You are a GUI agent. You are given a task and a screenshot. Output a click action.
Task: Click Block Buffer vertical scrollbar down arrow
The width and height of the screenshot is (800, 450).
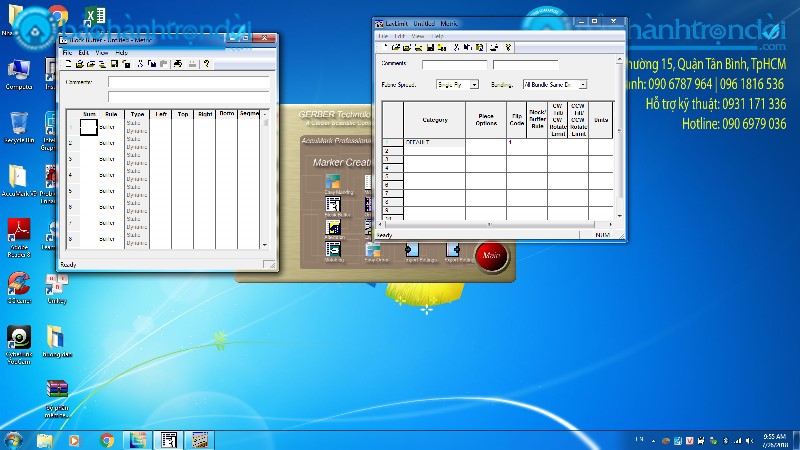(x=265, y=245)
